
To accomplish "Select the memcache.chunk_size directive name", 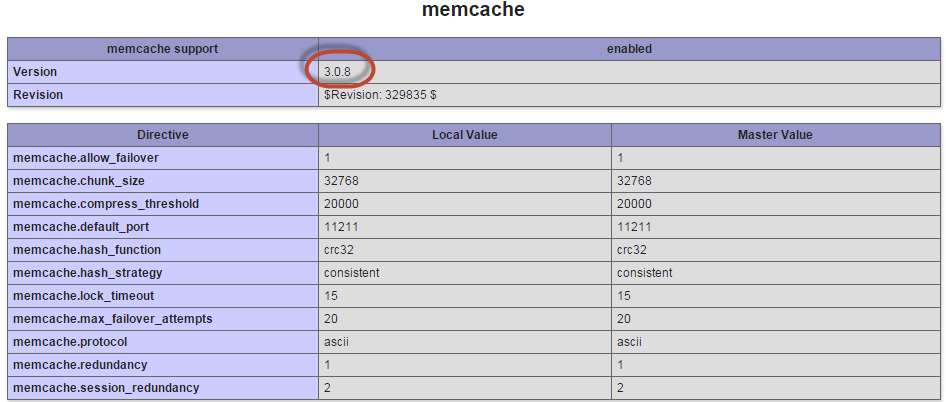I will click(79, 180).
